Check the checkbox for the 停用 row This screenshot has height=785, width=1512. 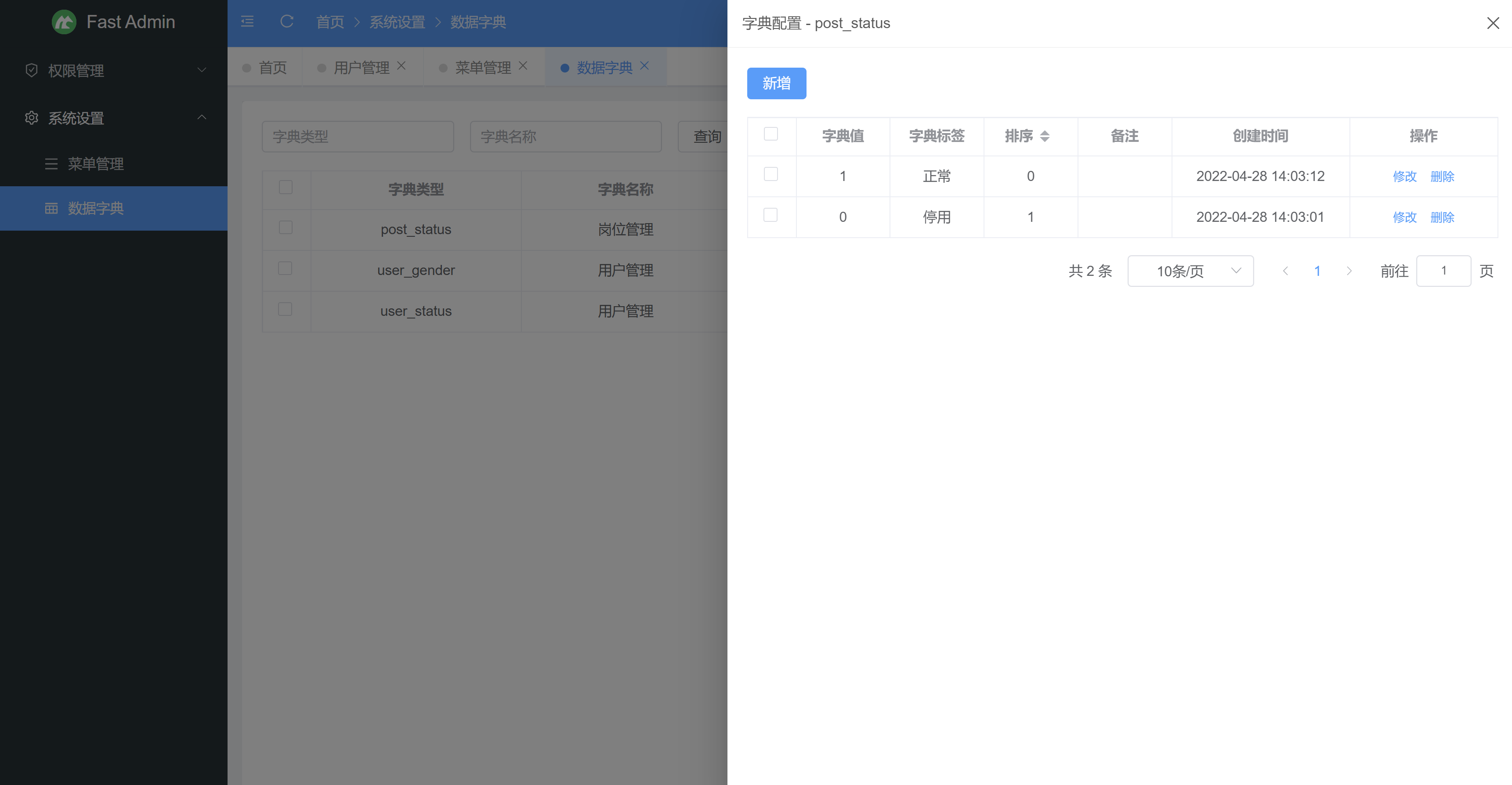click(x=770, y=216)
